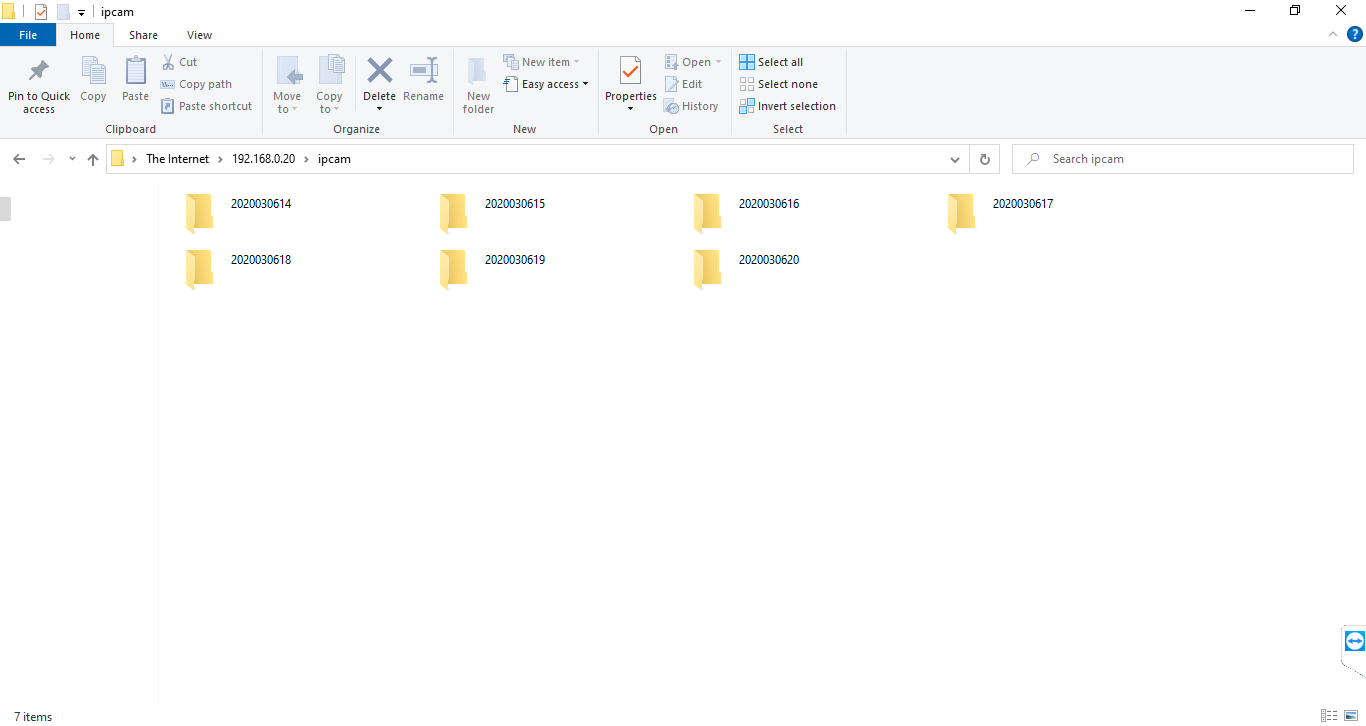Pin current folder to Quick access
This screenshot has height=726, width=1366.
[x=38, y=84]
